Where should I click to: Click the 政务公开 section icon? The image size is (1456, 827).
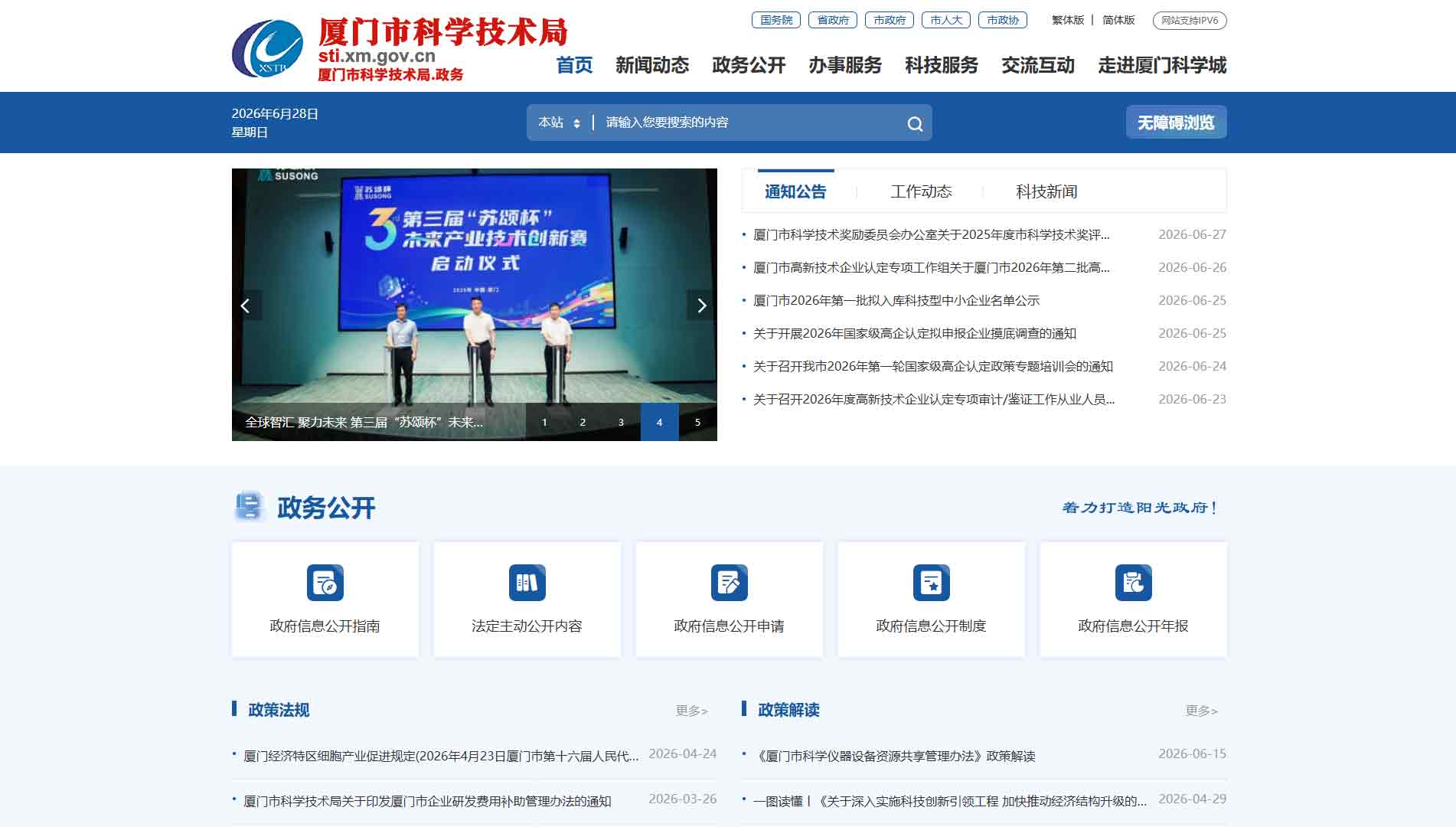249,506
